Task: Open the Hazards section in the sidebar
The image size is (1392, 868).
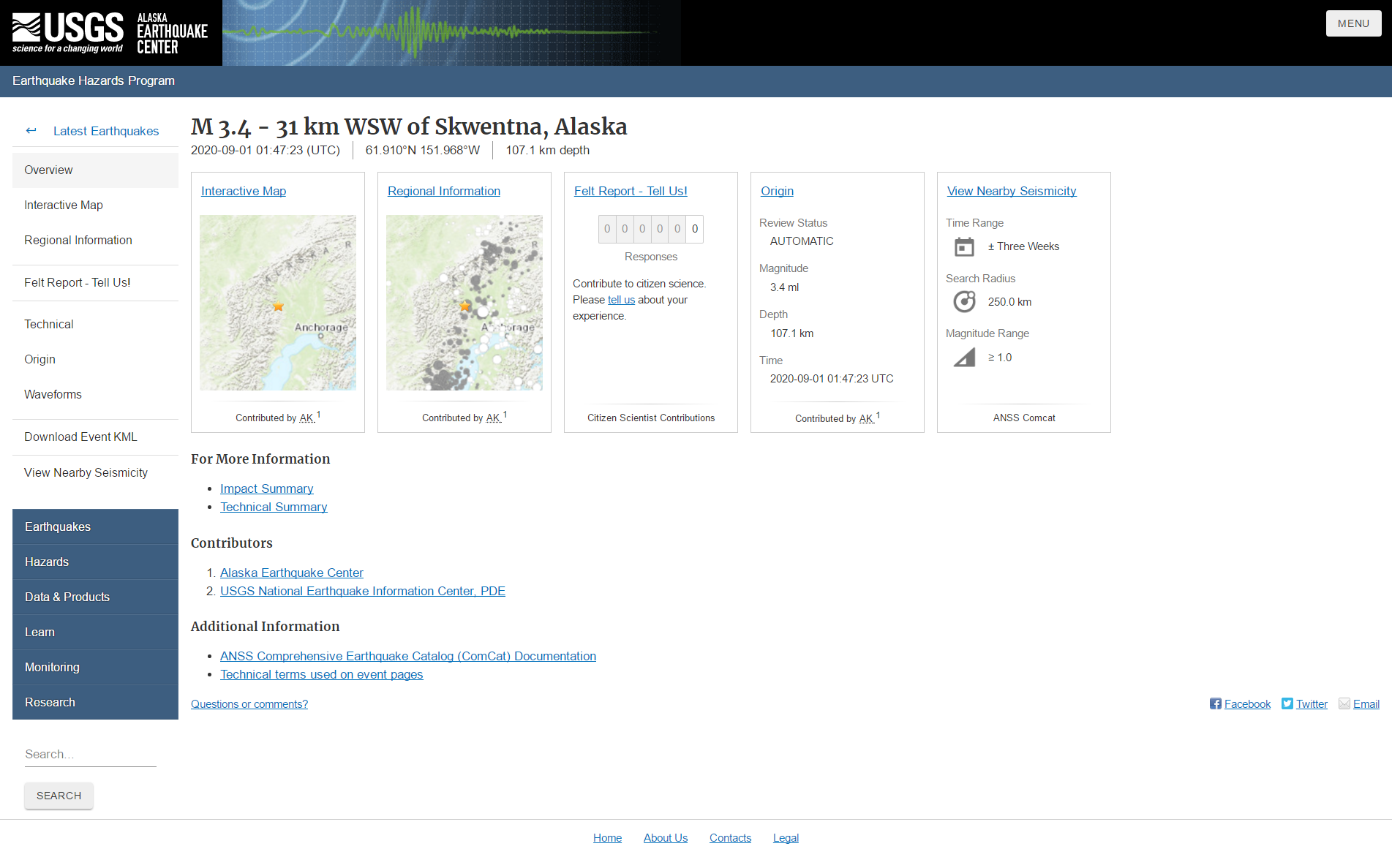Action: 47,562
